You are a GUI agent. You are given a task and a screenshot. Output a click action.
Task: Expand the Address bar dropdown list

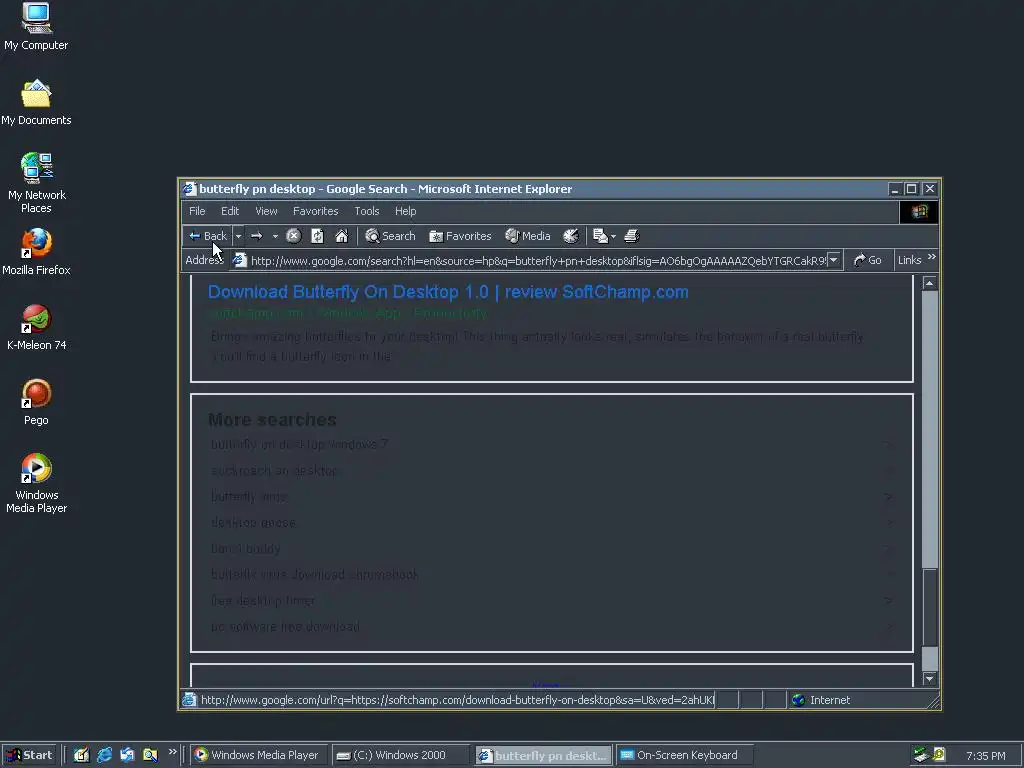(x=834, y=261)
